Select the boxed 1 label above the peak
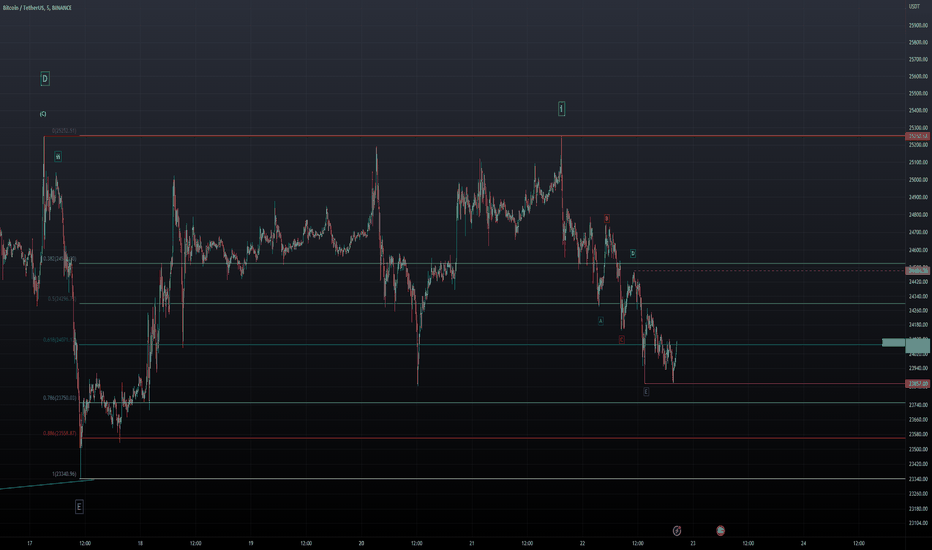This screenshot has height=550, width=932. [x=561, y=109]
